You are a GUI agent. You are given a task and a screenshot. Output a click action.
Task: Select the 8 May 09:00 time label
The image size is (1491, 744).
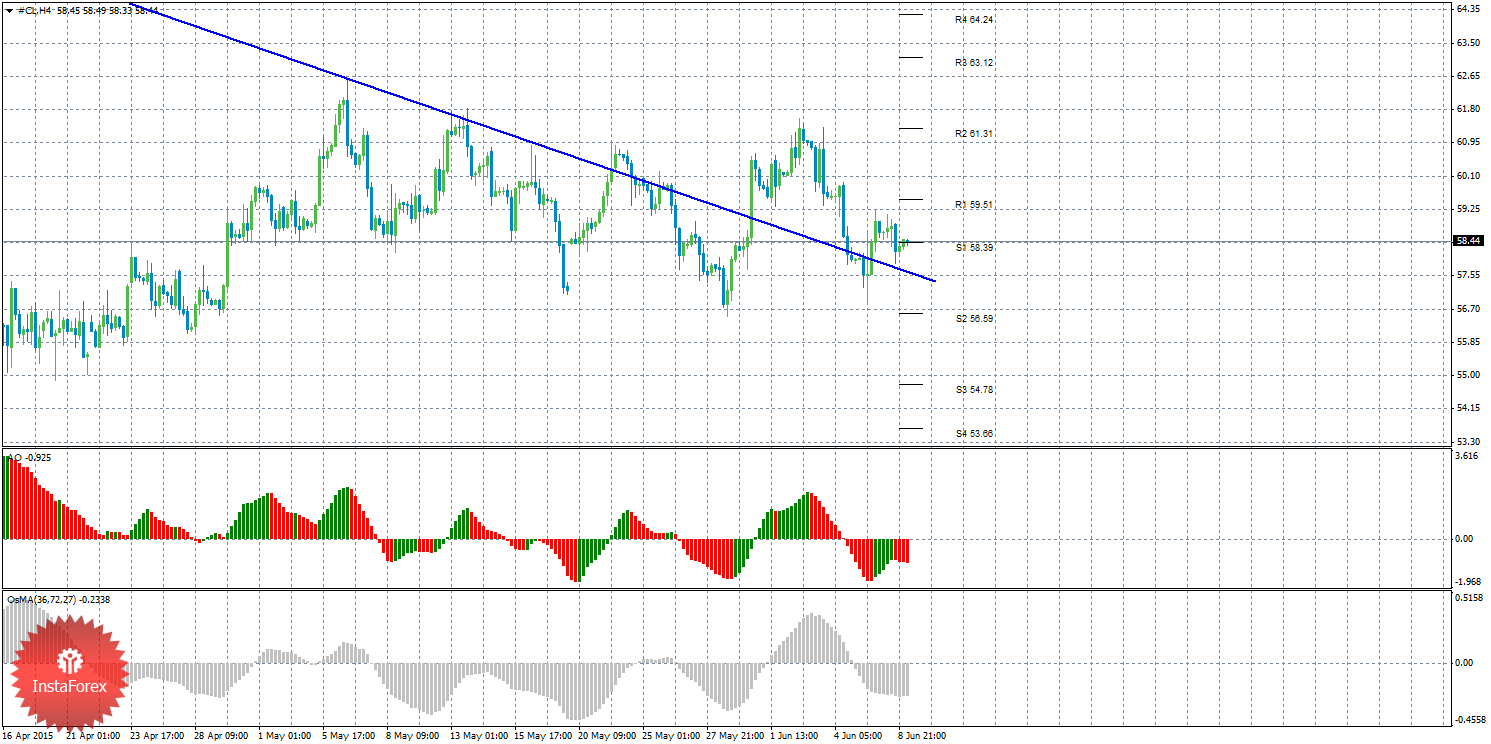tap(412, 735)
